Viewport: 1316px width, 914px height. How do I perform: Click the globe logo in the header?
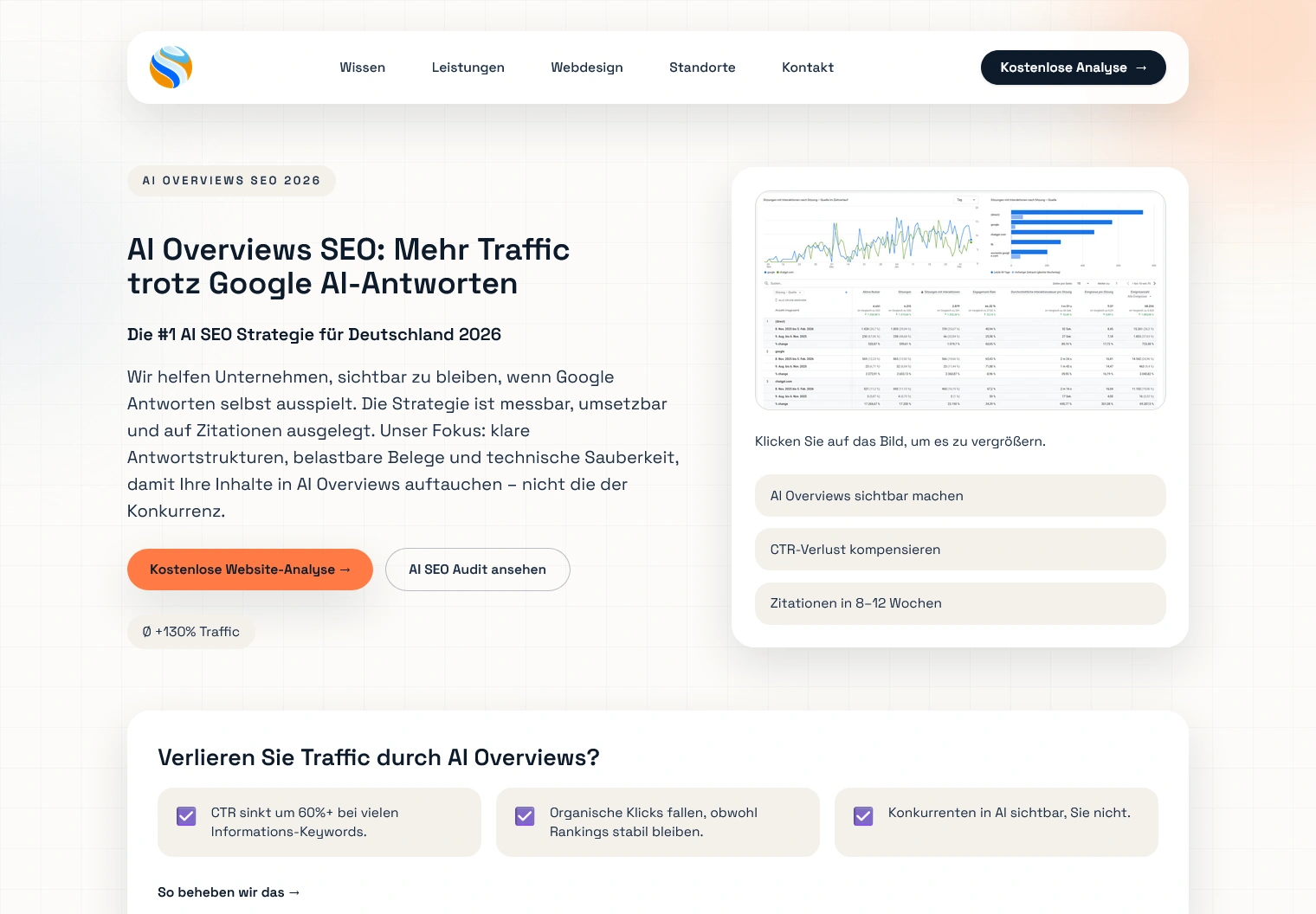tap(171, 68)
